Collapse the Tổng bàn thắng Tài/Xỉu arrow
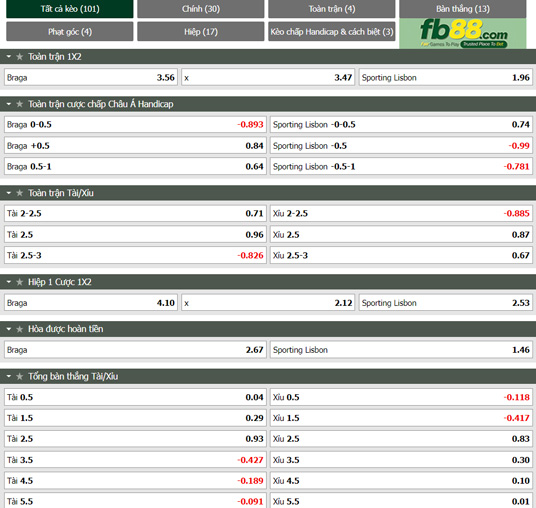 click(x=9, y=376)
